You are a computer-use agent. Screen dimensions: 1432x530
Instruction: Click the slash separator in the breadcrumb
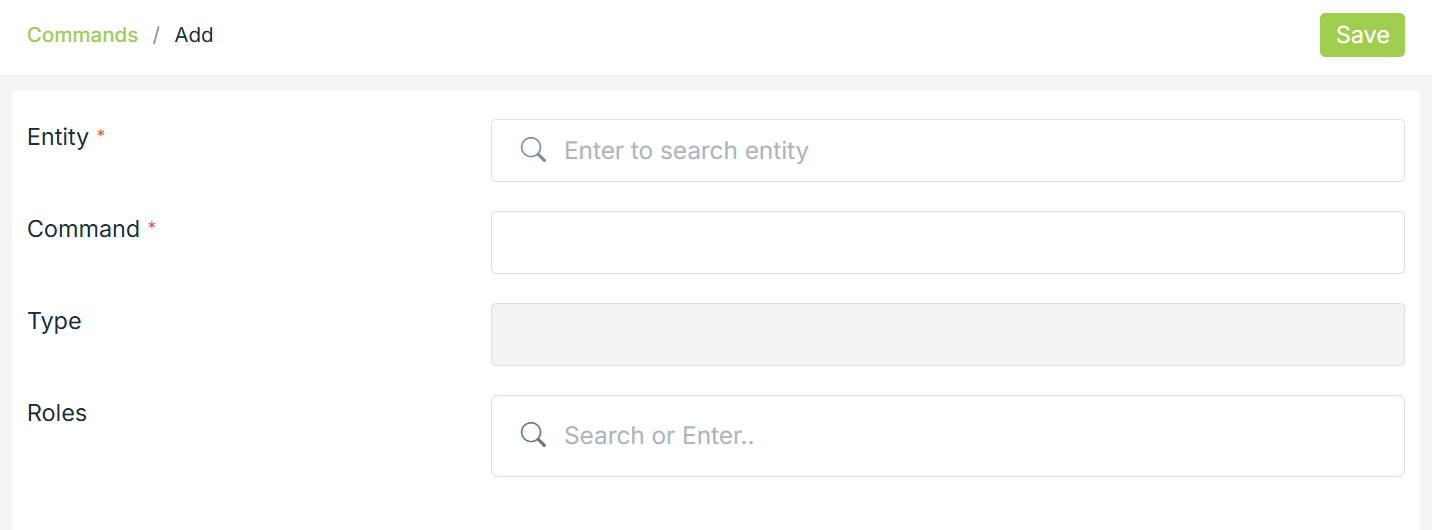pos(156,35)
